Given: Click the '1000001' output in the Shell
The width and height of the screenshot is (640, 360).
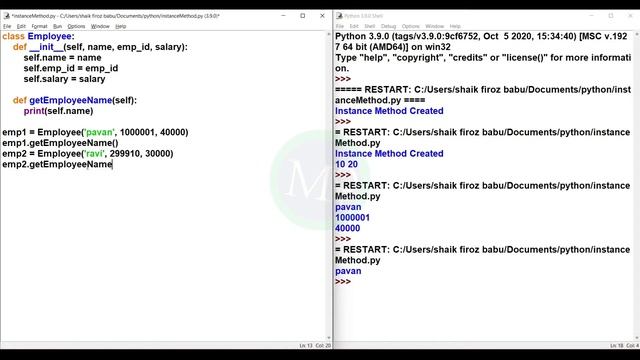Looking at the screenshot, I should click(x=352, y=218).
